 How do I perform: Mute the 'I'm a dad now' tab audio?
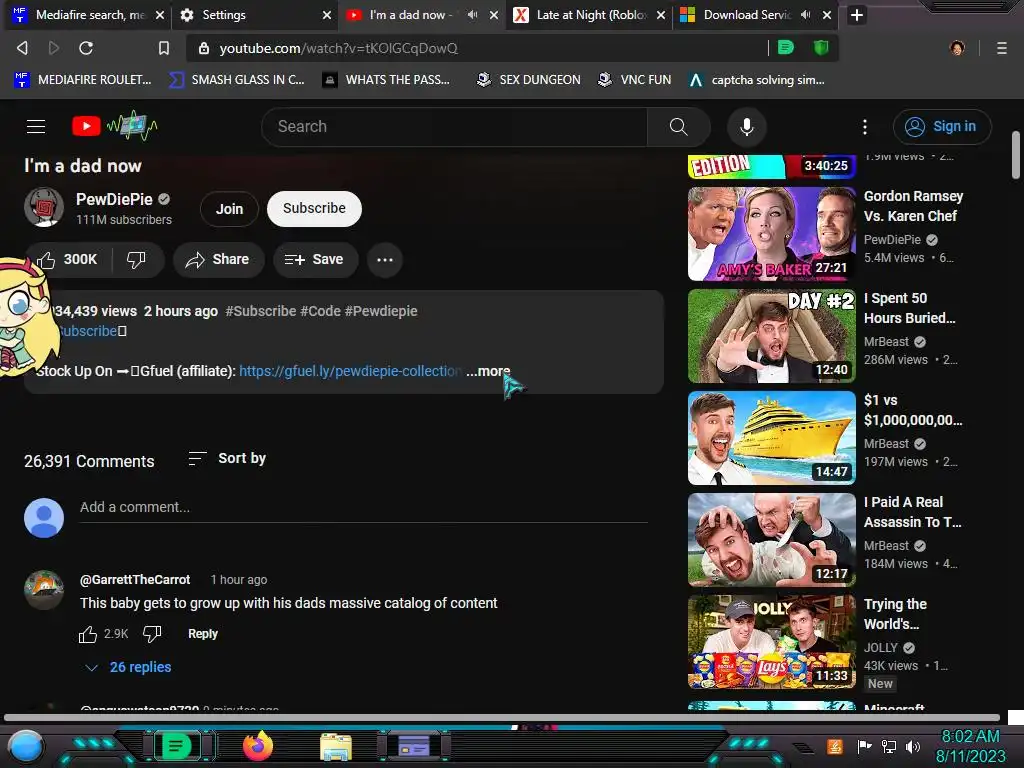(x=472, y=14)
